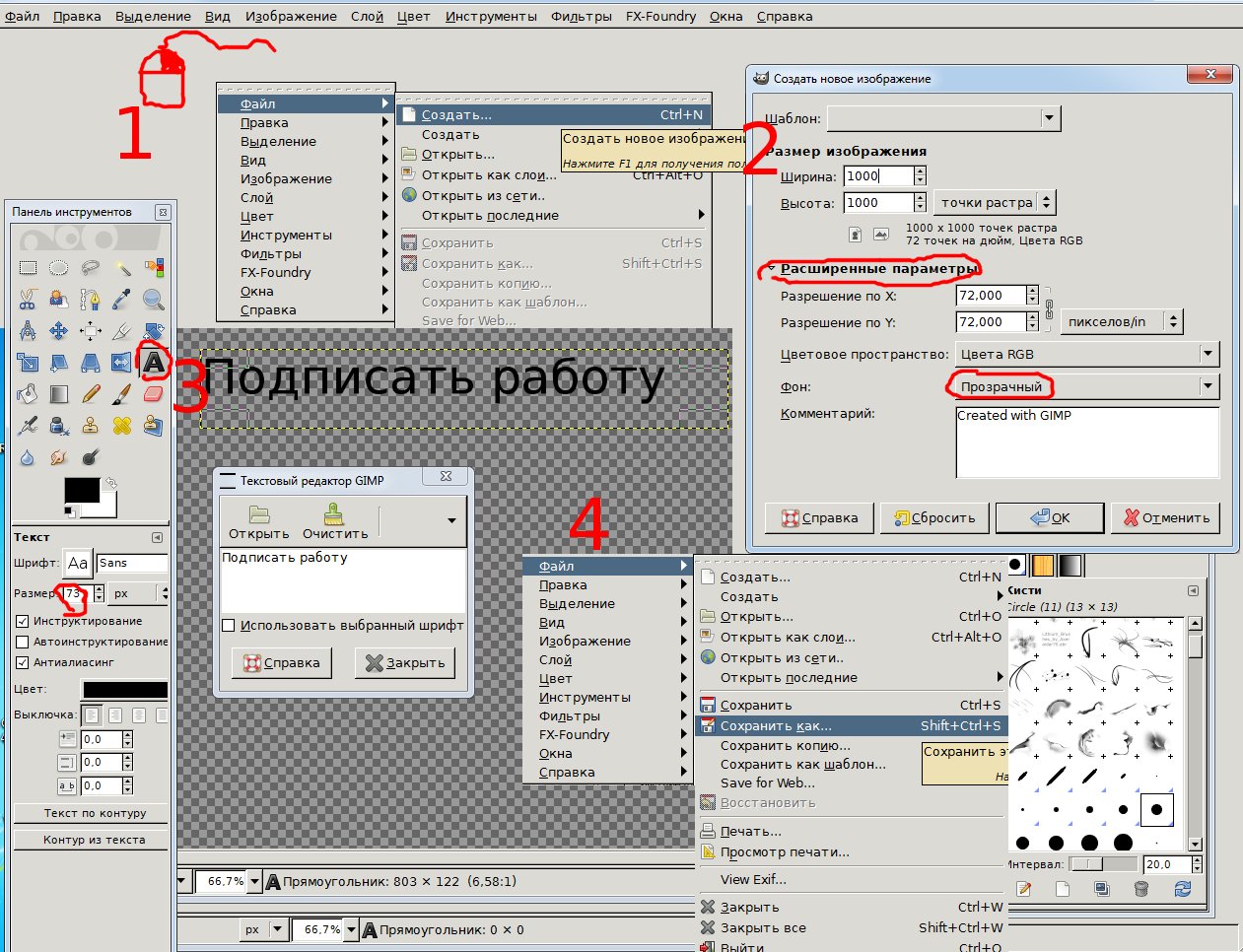Activate the Flip tool in toolbox
This screenshot has width=1243, height=952.
click(x=122, y=363)
